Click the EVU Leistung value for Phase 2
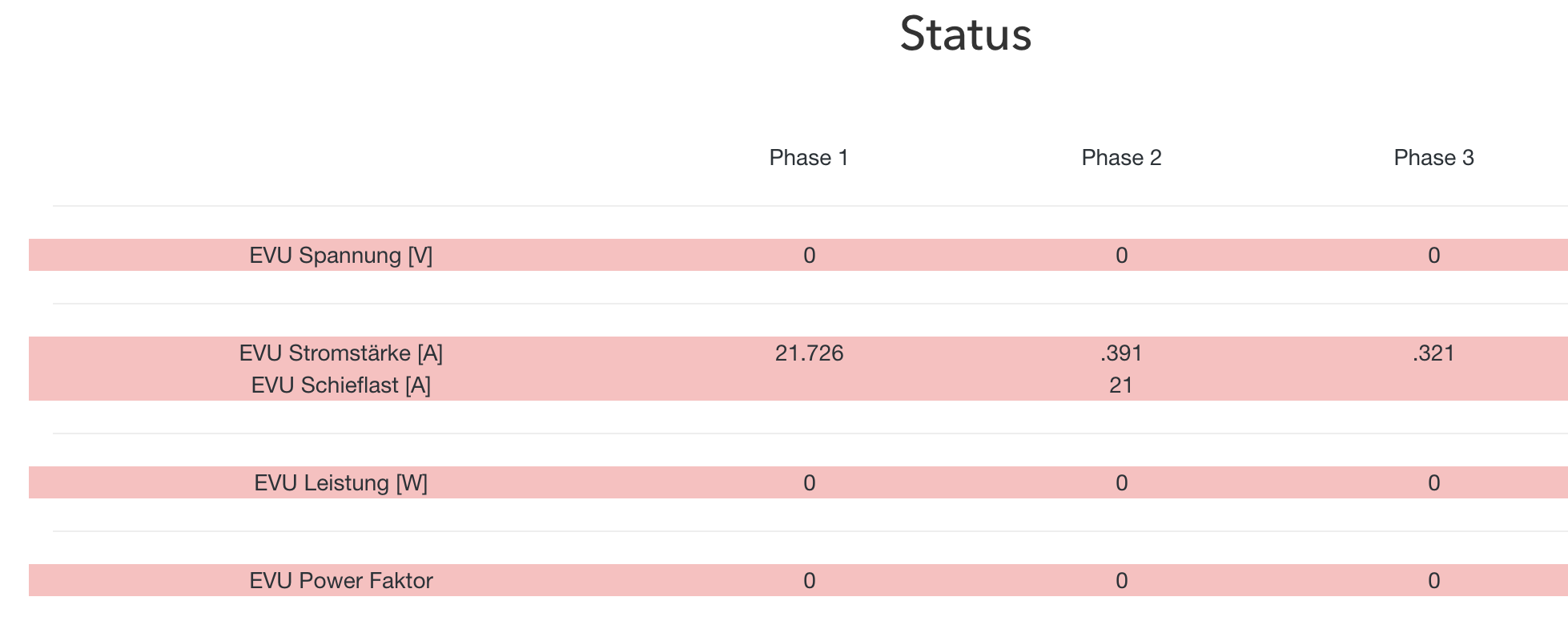The height and width of the screenshot is (617, 1568). [1121, 483]
